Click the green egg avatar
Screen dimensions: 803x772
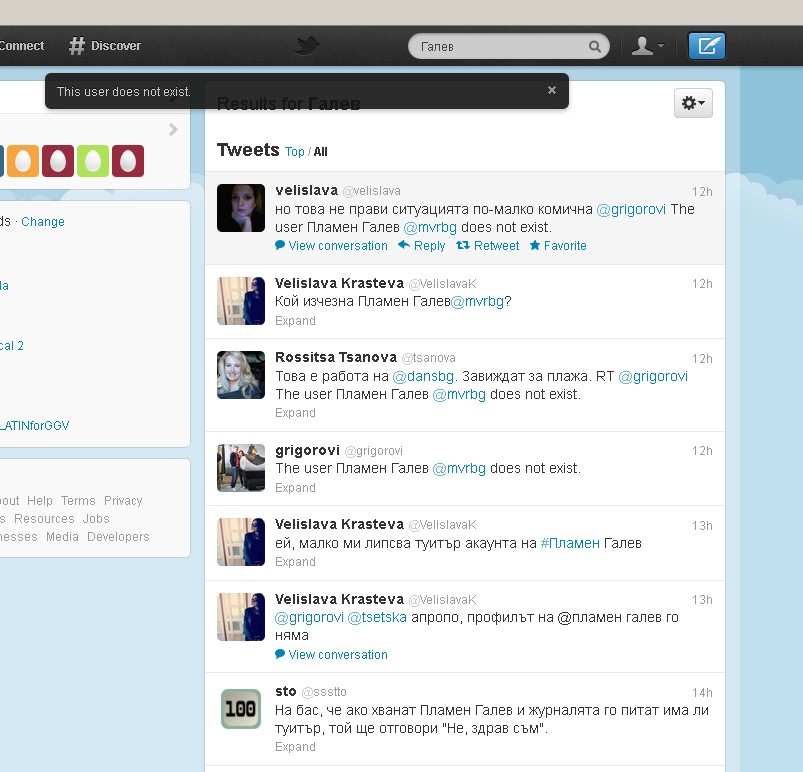93,161
